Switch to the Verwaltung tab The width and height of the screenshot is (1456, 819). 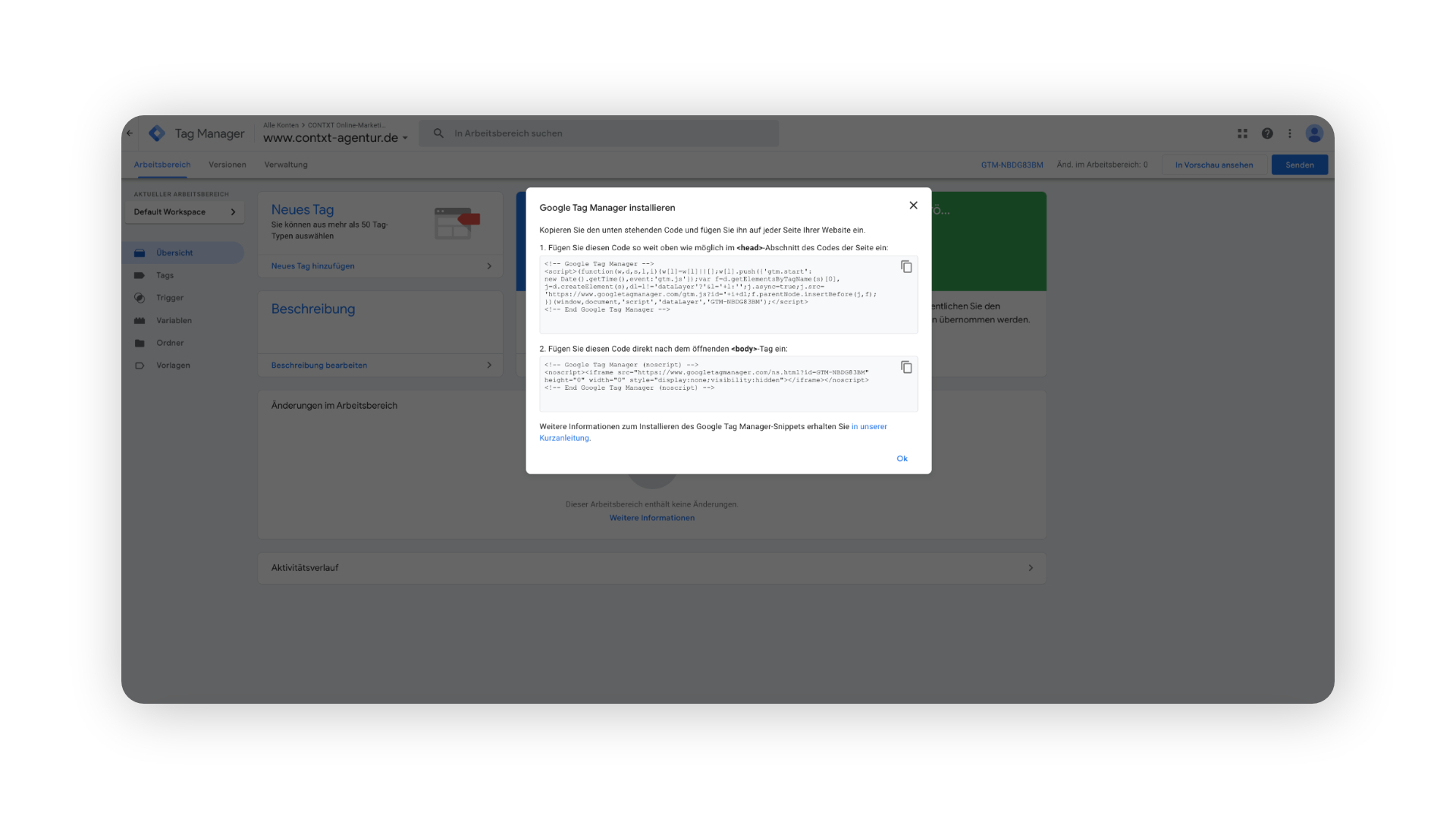pos(286,165)
